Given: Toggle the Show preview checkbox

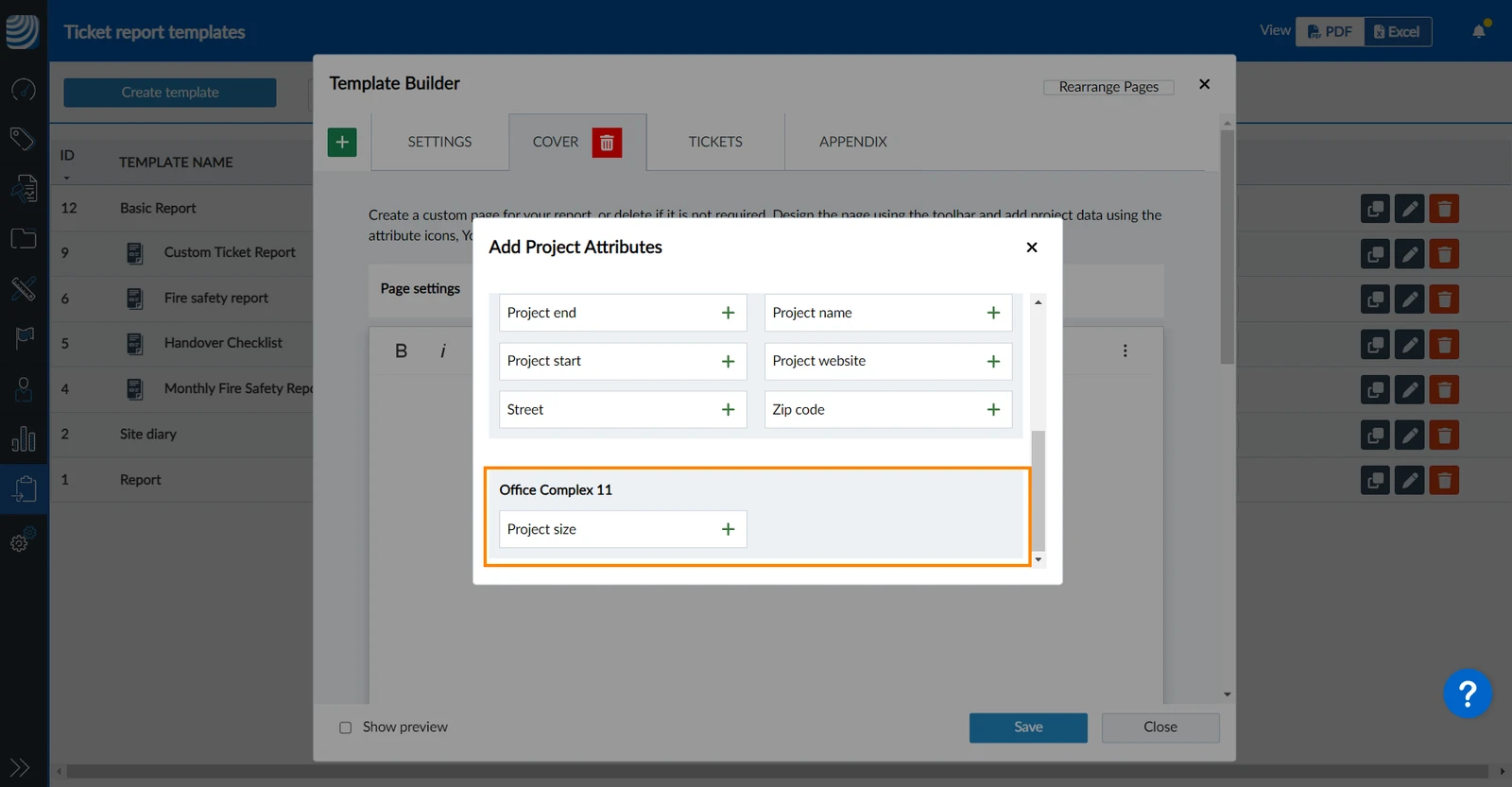Looking at the screenshot, I should (x=345, y=727).
